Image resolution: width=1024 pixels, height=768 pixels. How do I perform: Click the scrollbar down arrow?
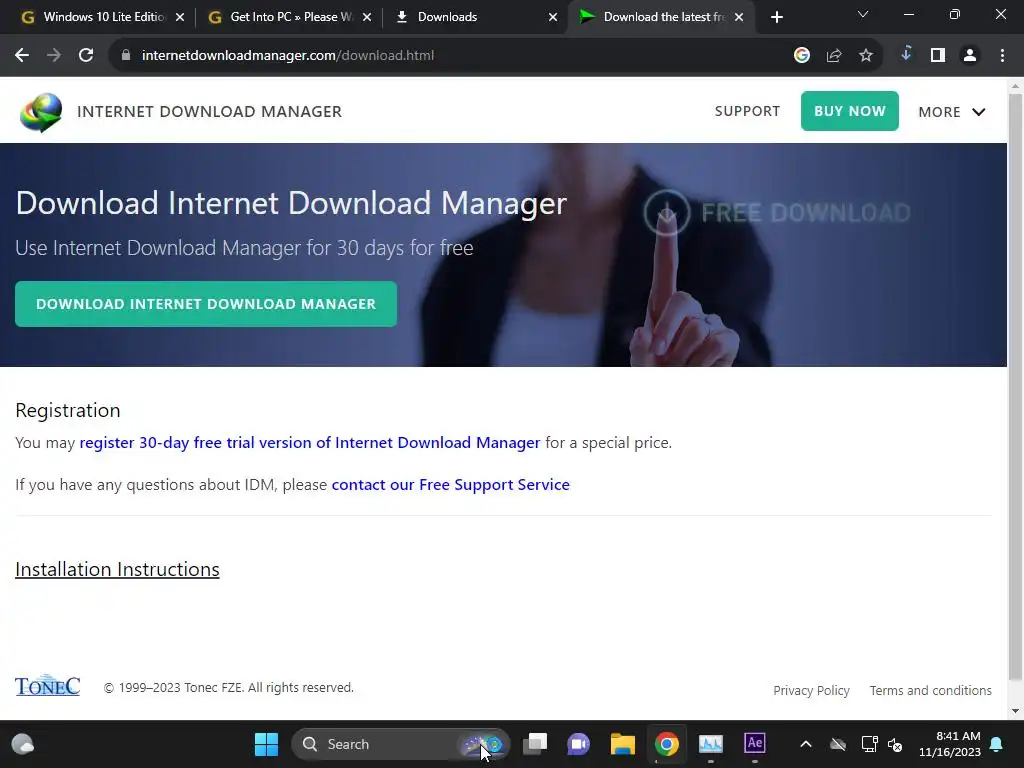click(1016, 711)
